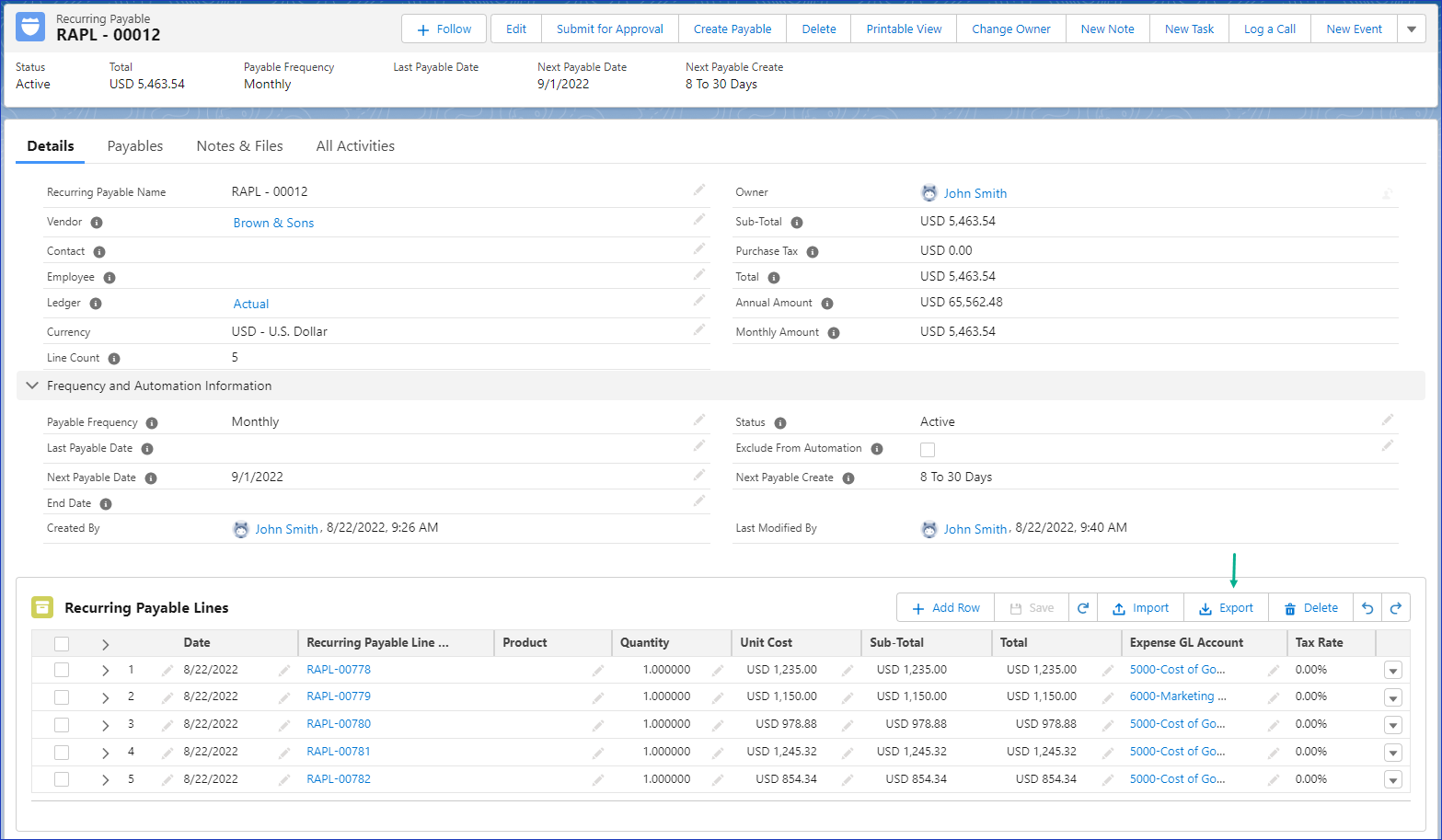Click the pencil edit icon beside Vendor
The height and width of the screenshot is (840, 1442).
pyautogui.click(x=698, y=220)
